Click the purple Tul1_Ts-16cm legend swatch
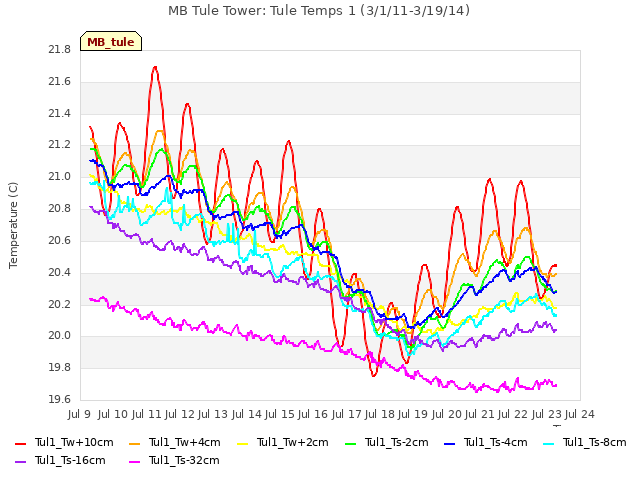The height and width of the screenshot is (480, 640). 20,461
